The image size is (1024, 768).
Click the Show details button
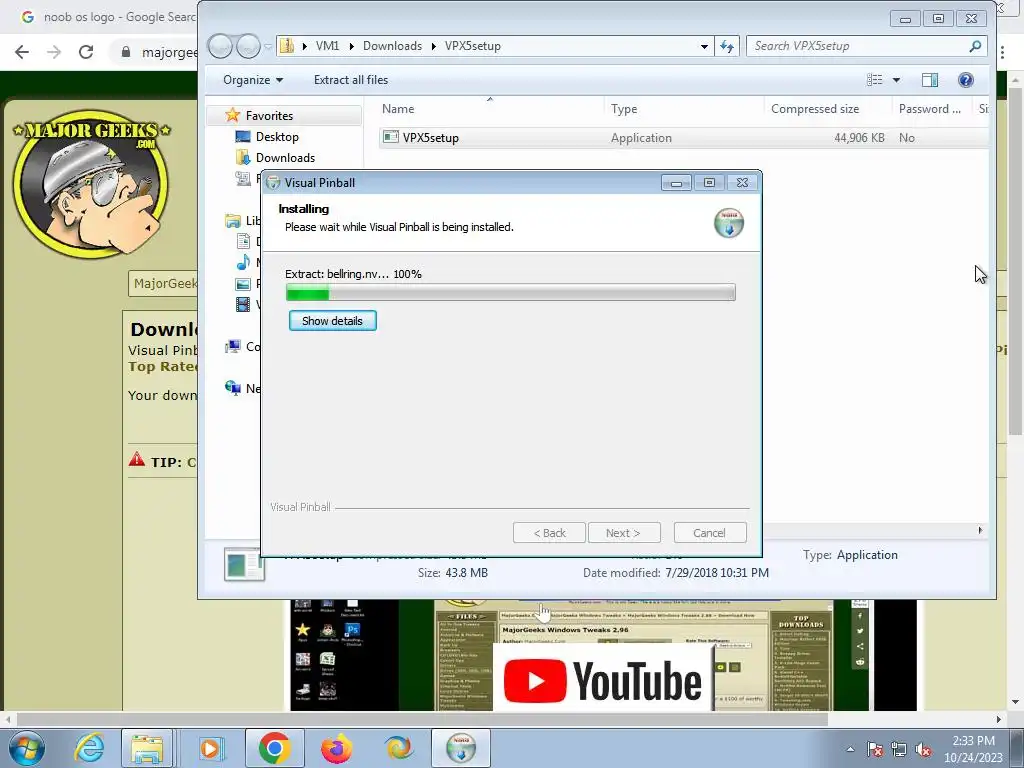332,321
